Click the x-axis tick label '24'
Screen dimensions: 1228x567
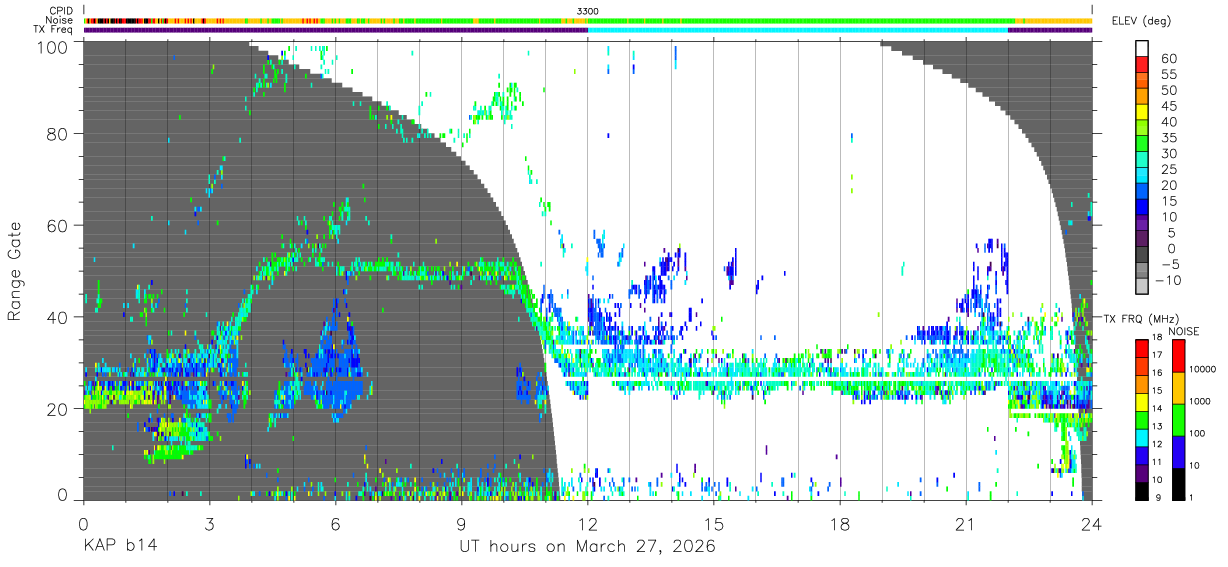tap(1092, 524)
